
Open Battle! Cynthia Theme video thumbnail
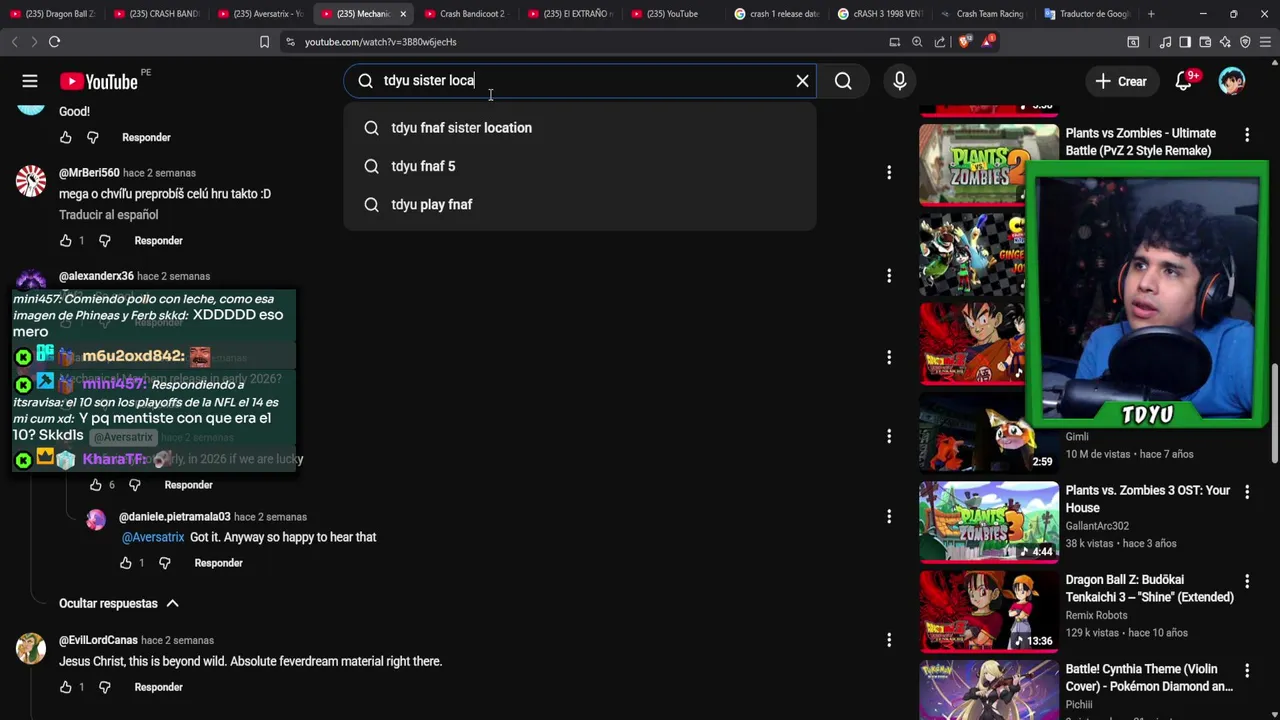tap(989, 690)
